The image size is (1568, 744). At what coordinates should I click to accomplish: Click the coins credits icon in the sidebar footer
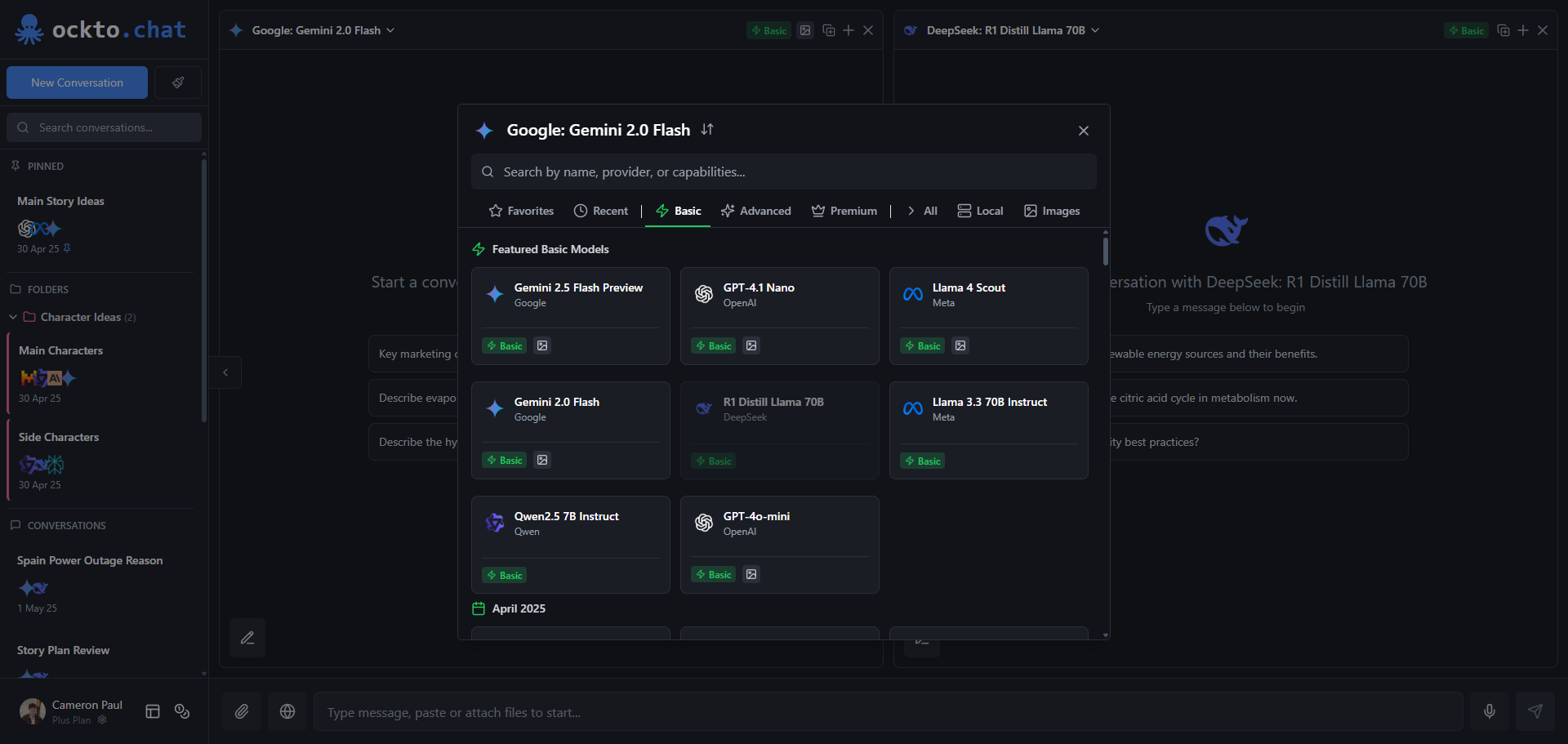click(182, 711)
